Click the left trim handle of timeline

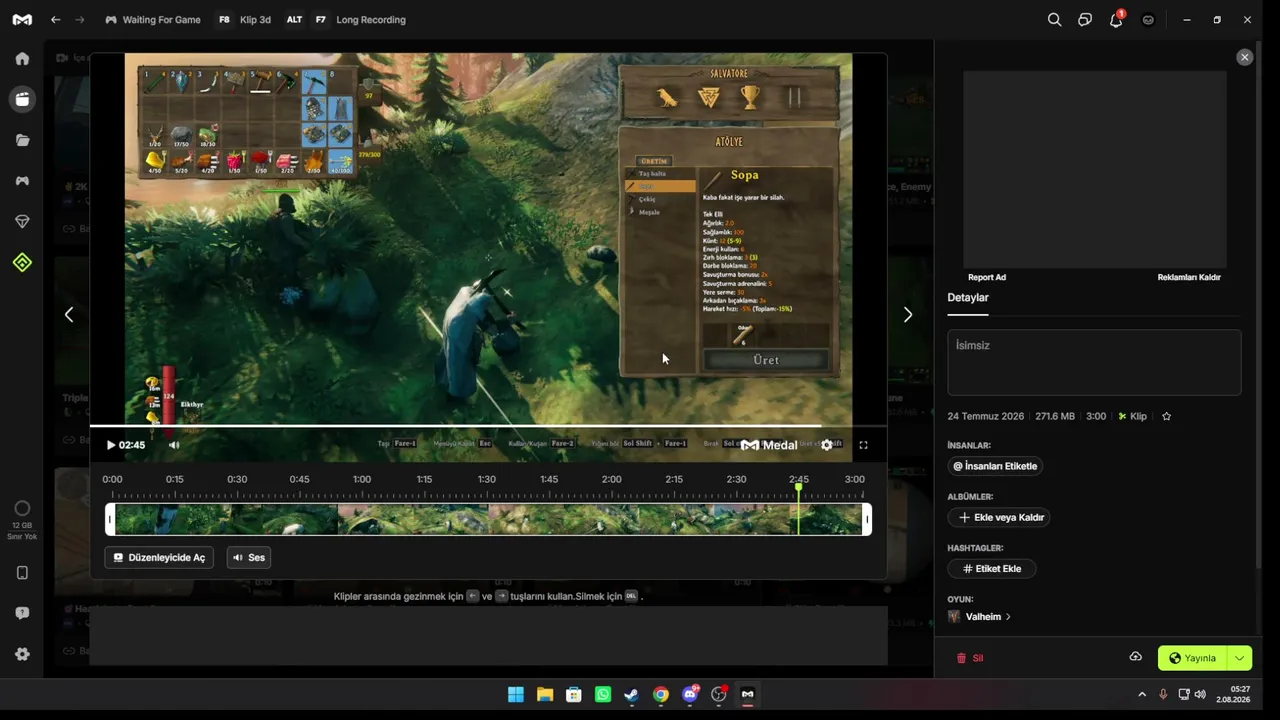coord(110,519)
